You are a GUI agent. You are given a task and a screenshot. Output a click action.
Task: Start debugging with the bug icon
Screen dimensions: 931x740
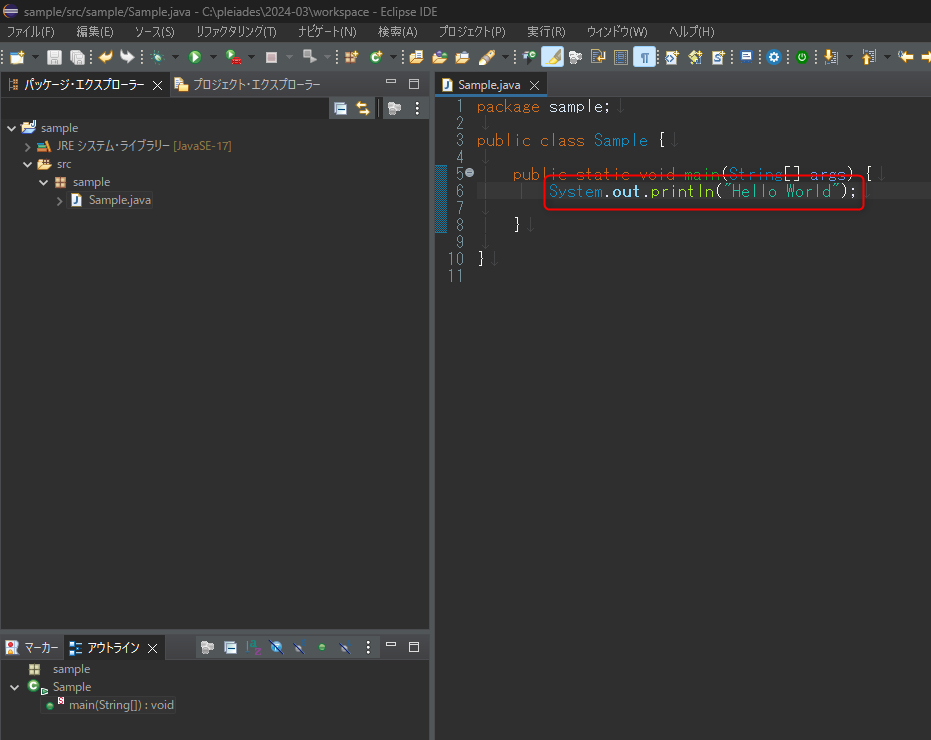click(x=157, y=57)
